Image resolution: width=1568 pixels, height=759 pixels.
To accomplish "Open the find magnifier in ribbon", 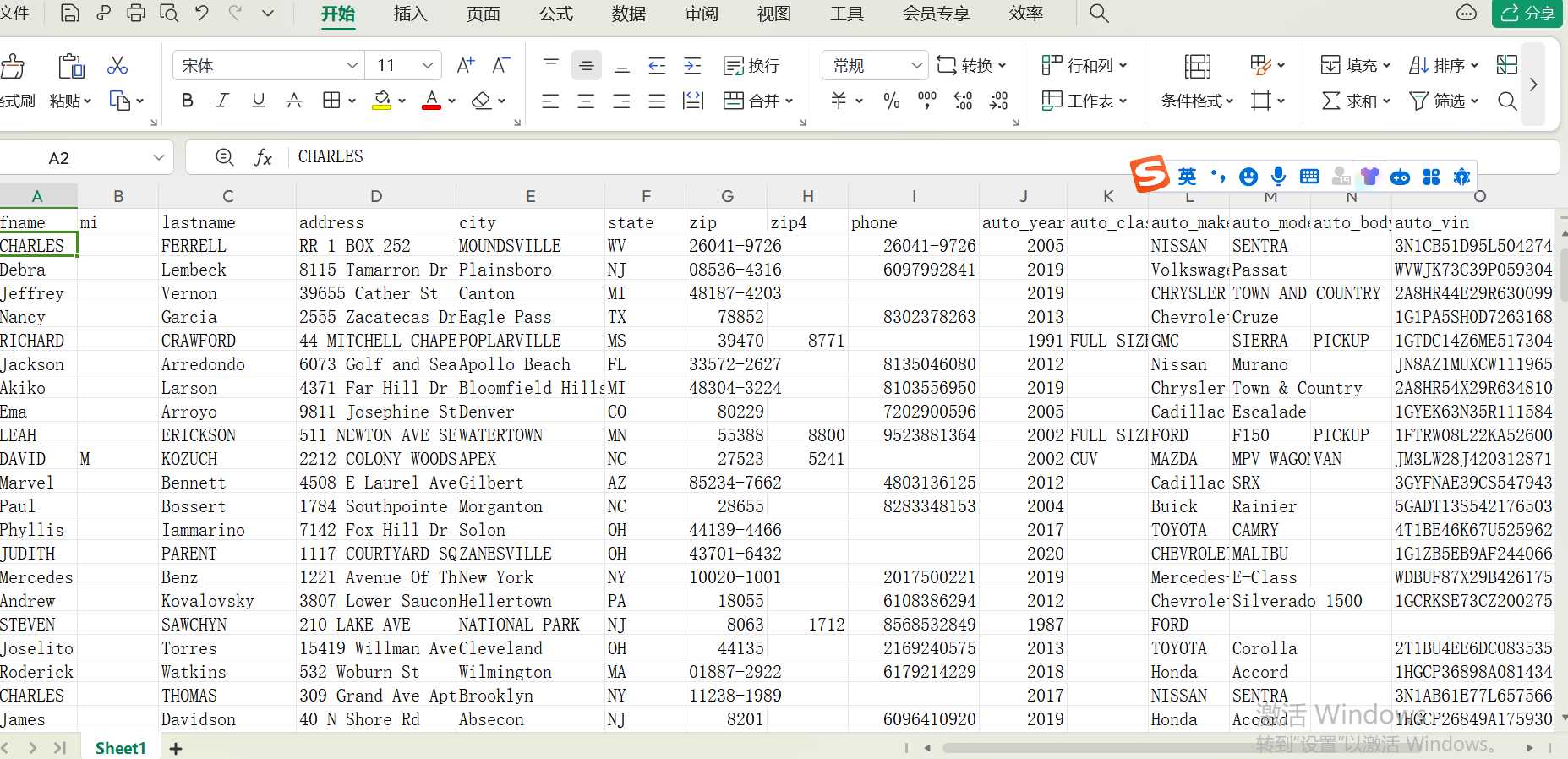I will (x=1506, y=101).
